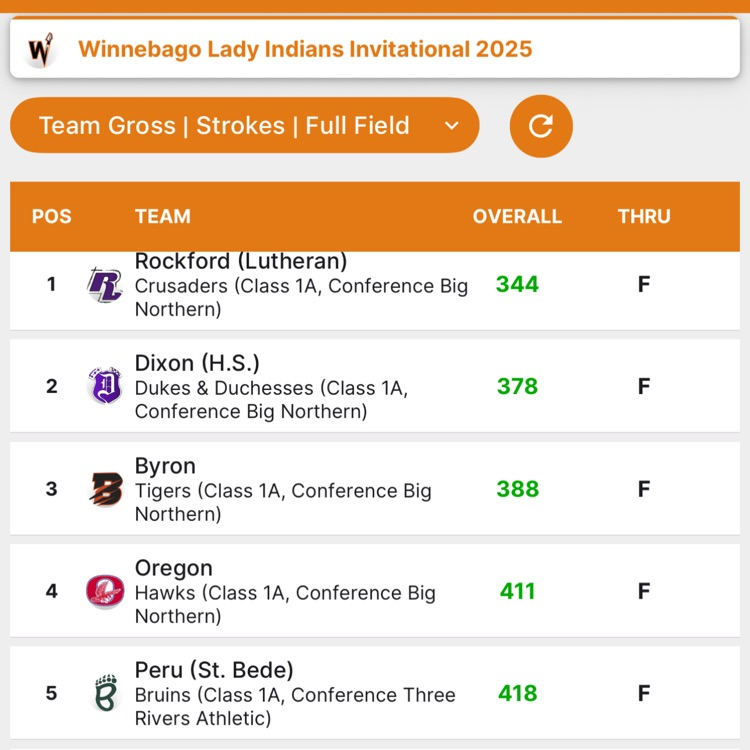This screenshot has height=750, width=750.
Task: Click the Dixon Dukes shield logo
Action: (x=105, y=386)
